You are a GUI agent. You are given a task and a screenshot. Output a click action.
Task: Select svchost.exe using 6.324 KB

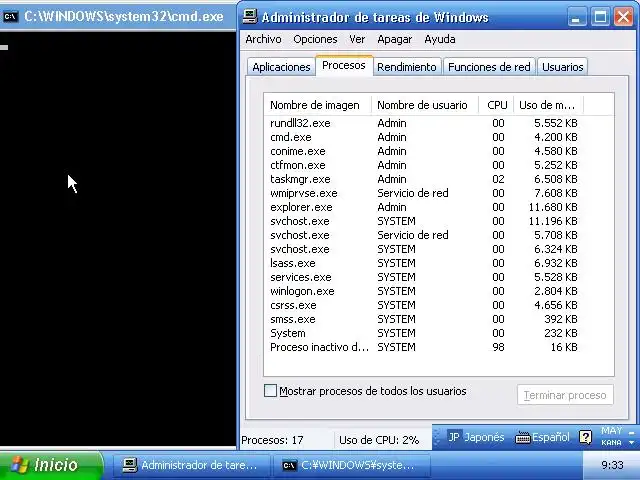pyautogui.click(x=424, y=249)
